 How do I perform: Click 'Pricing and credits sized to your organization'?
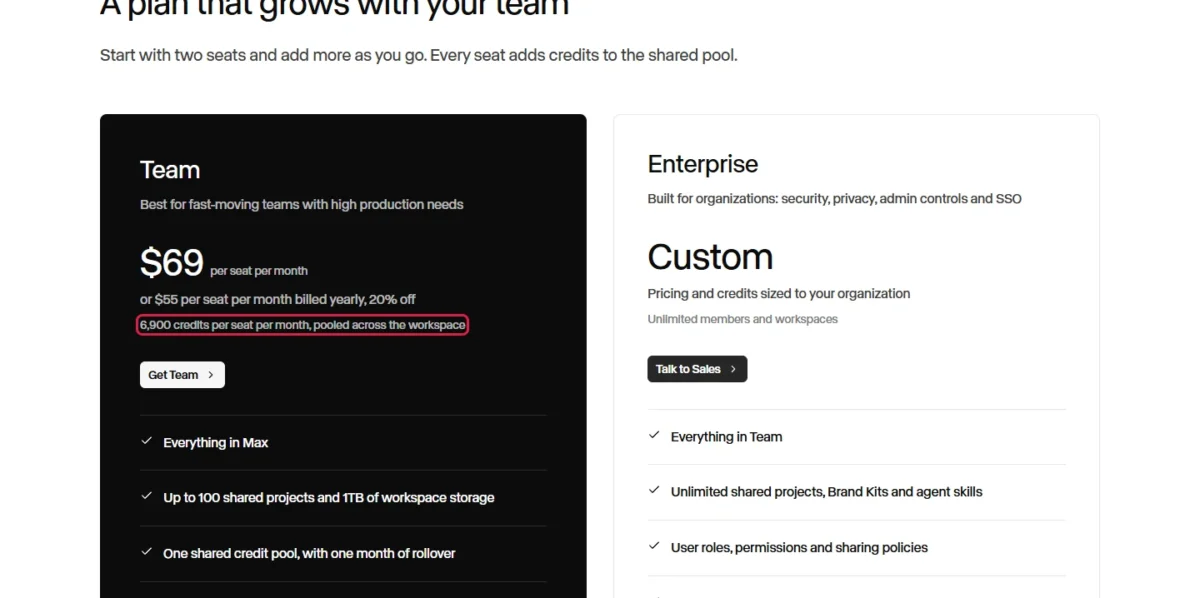[779, 294]
